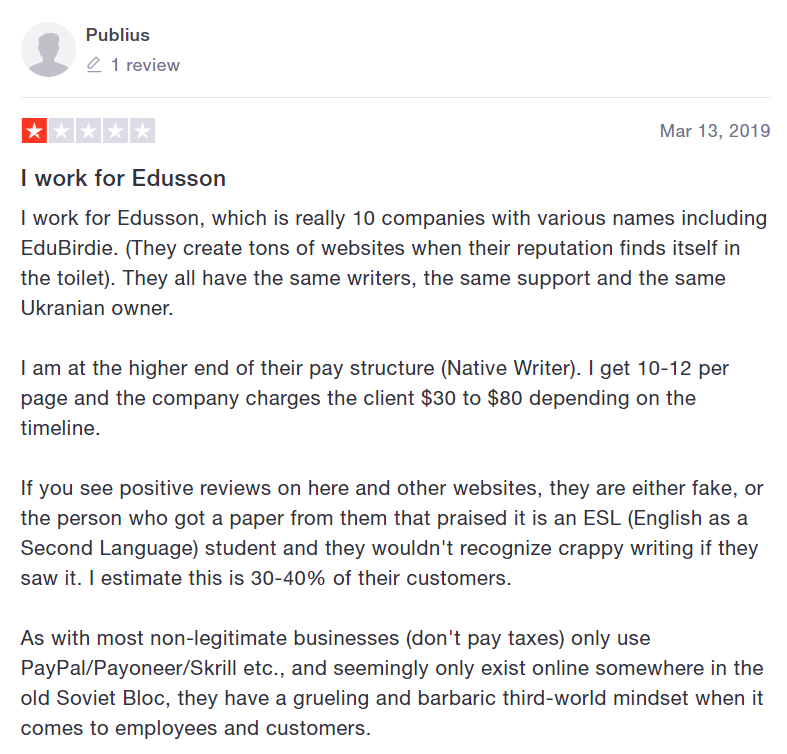Click the '$30 to $80' price text
Viewport: 787px width, 754px height.
point(471,398)
